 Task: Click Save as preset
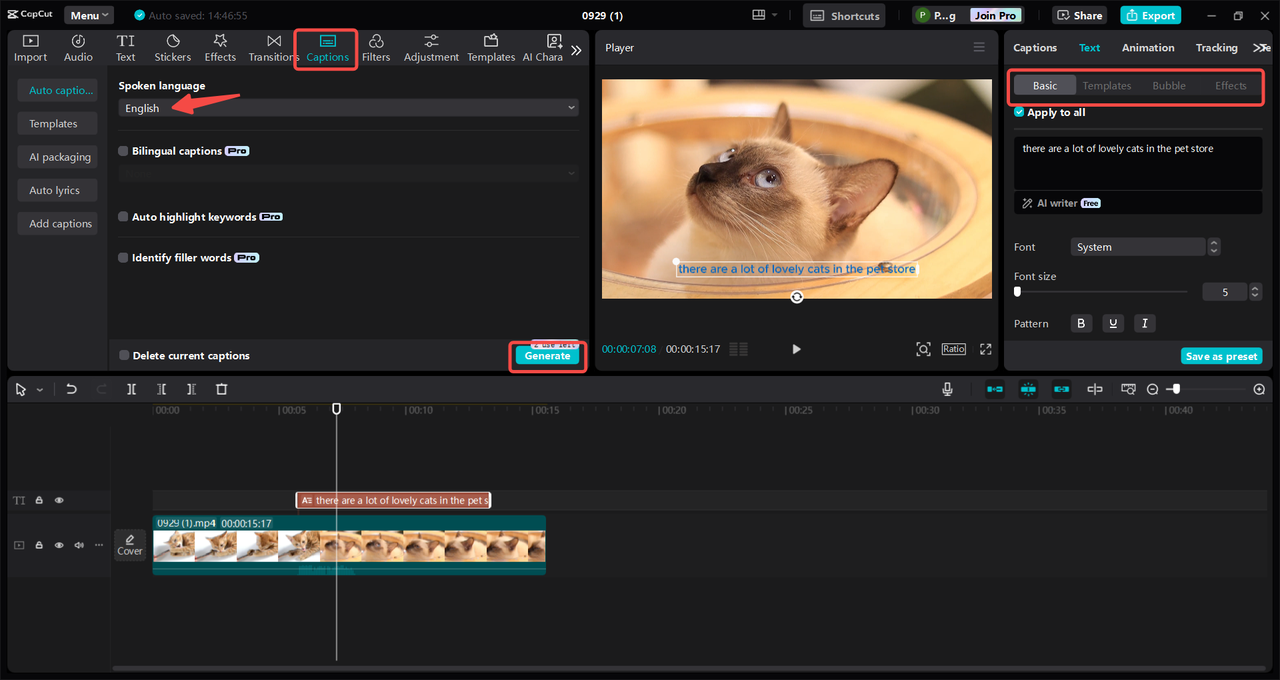click(x=1221, y=356)
